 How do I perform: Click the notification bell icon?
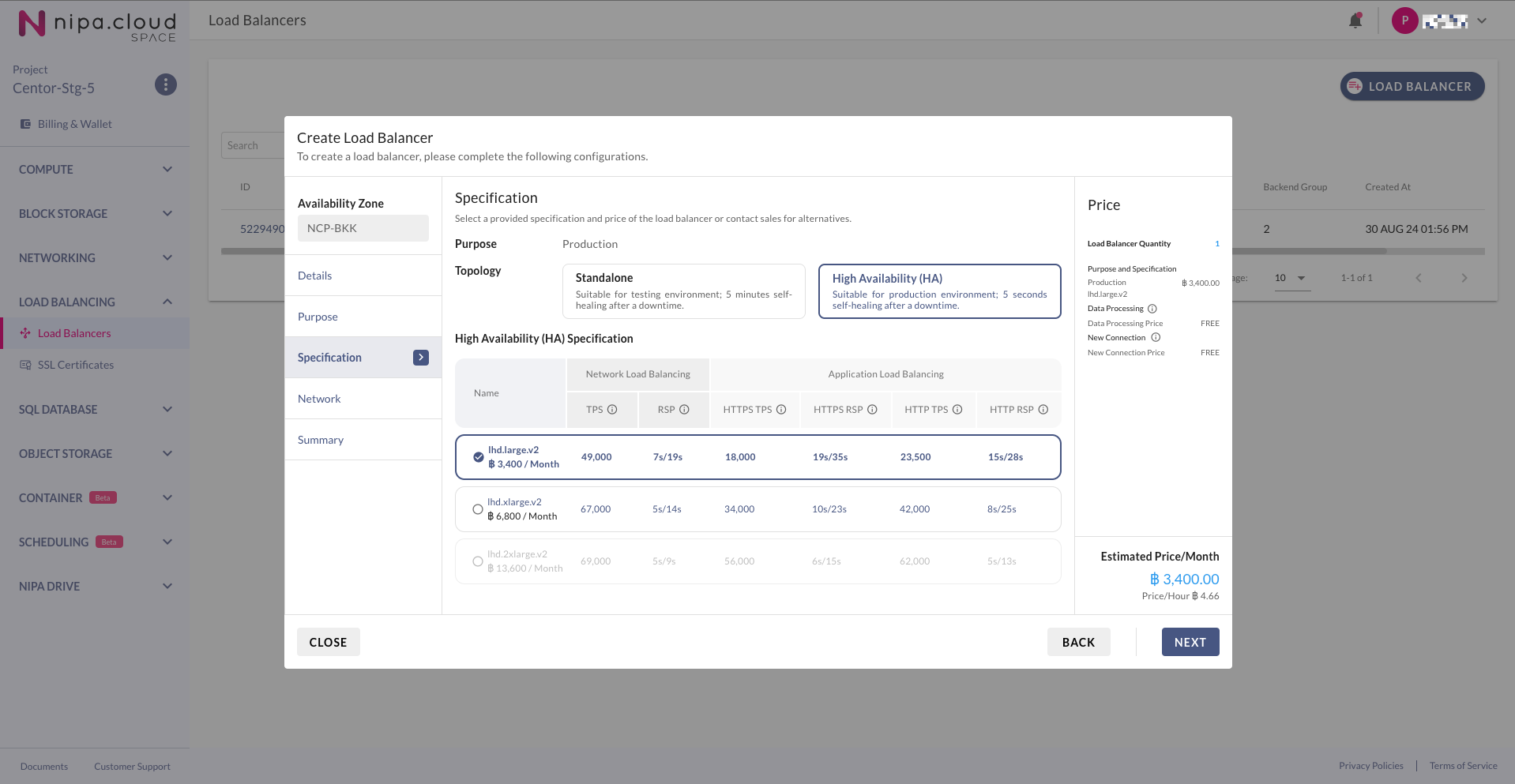1355,21
